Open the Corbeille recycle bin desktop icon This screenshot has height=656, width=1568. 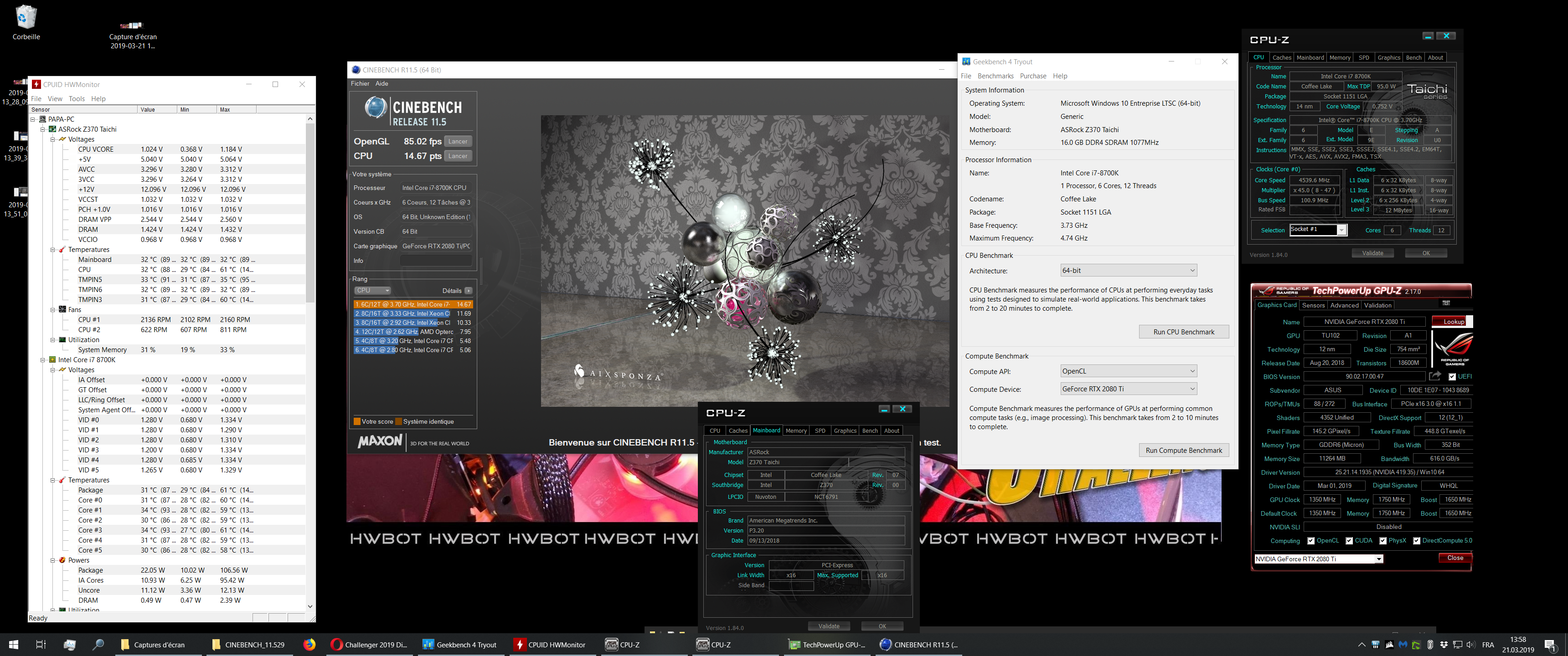26,22
